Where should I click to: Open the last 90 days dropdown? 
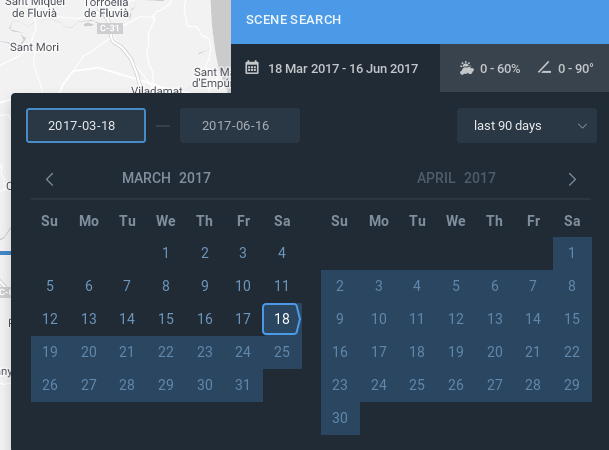coord(527,126)
